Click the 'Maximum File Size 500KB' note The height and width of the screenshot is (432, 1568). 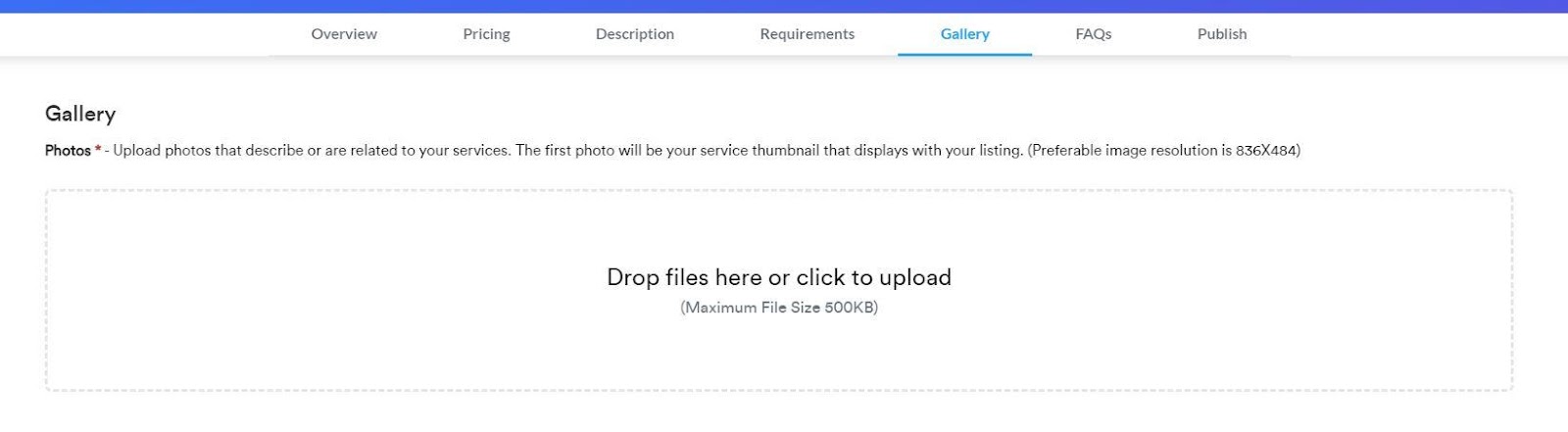click(x=779, y=308)
